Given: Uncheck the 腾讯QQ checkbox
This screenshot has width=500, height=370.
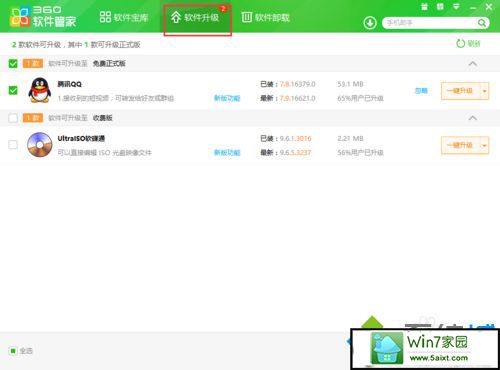Looking at the screenshot, I should coord(13,90).
